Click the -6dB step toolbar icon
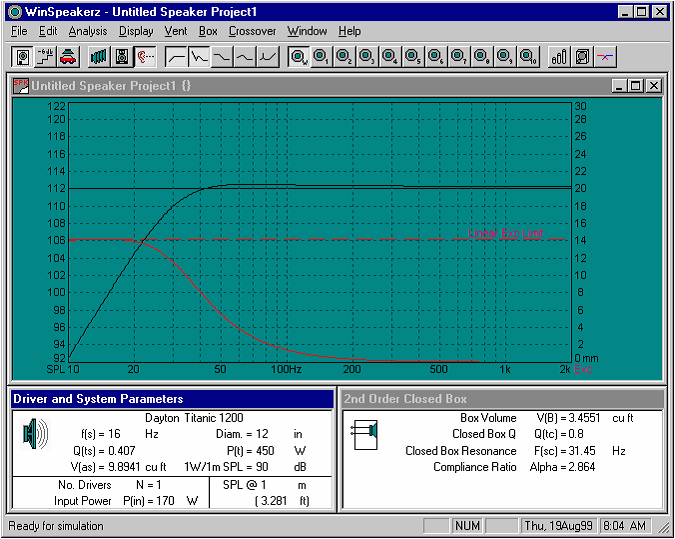This screenshot has height=539, width=675. click(x=45, y=56)
